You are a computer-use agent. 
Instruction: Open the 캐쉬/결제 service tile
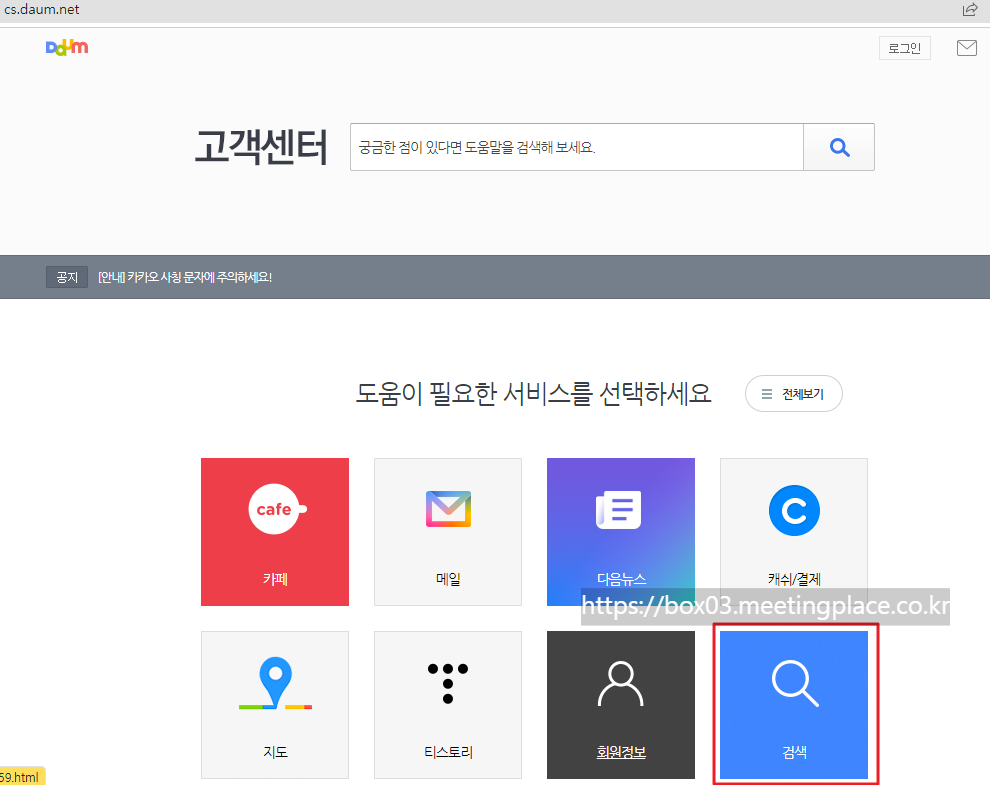tap(794, 532)
